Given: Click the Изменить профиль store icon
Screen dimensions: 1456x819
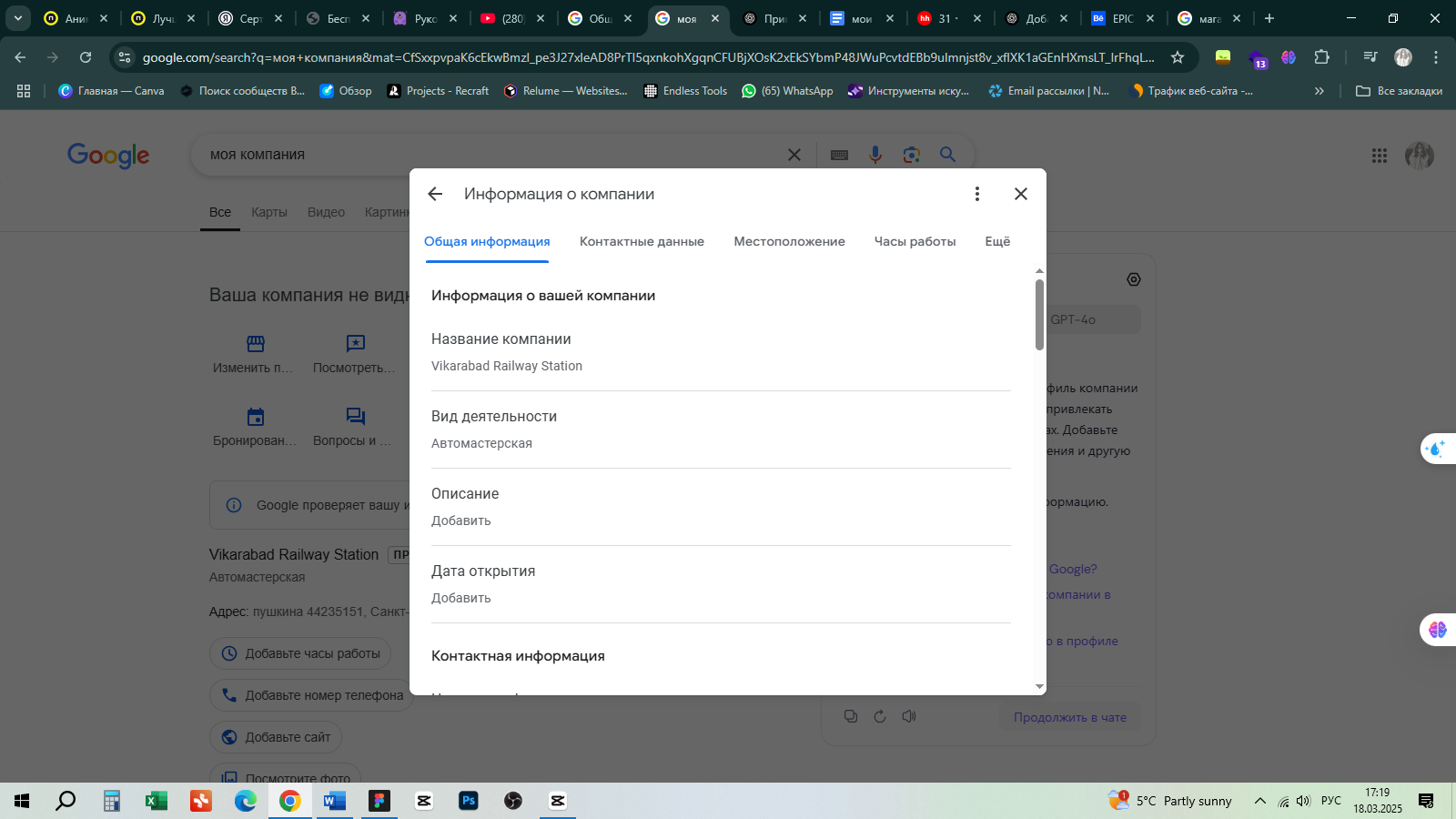Looking at the screenshot, I should click(x=256, y=343).
